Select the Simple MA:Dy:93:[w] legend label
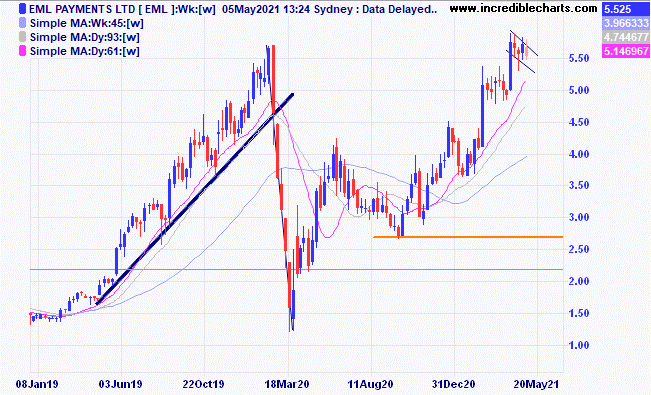 pyautogui.click(x=85, y=37)
